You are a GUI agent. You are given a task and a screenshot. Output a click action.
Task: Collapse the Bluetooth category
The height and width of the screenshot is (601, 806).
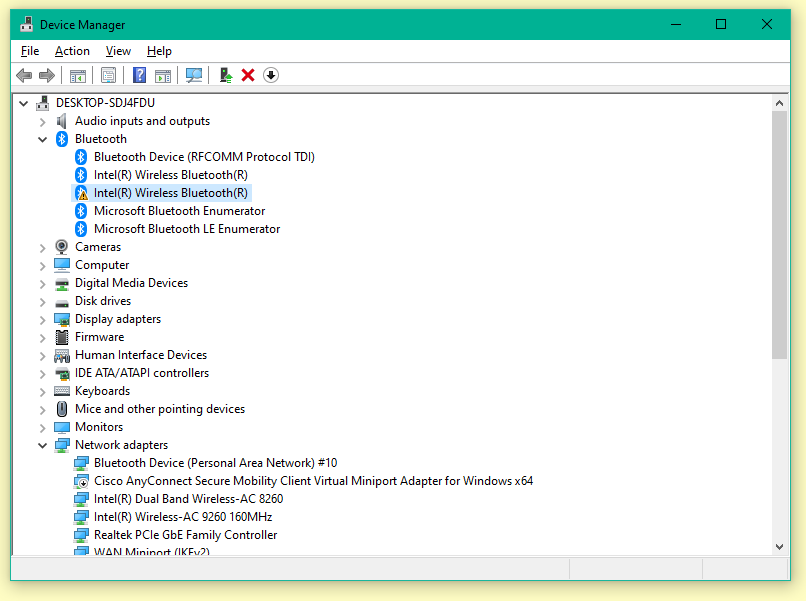[43, 139]
